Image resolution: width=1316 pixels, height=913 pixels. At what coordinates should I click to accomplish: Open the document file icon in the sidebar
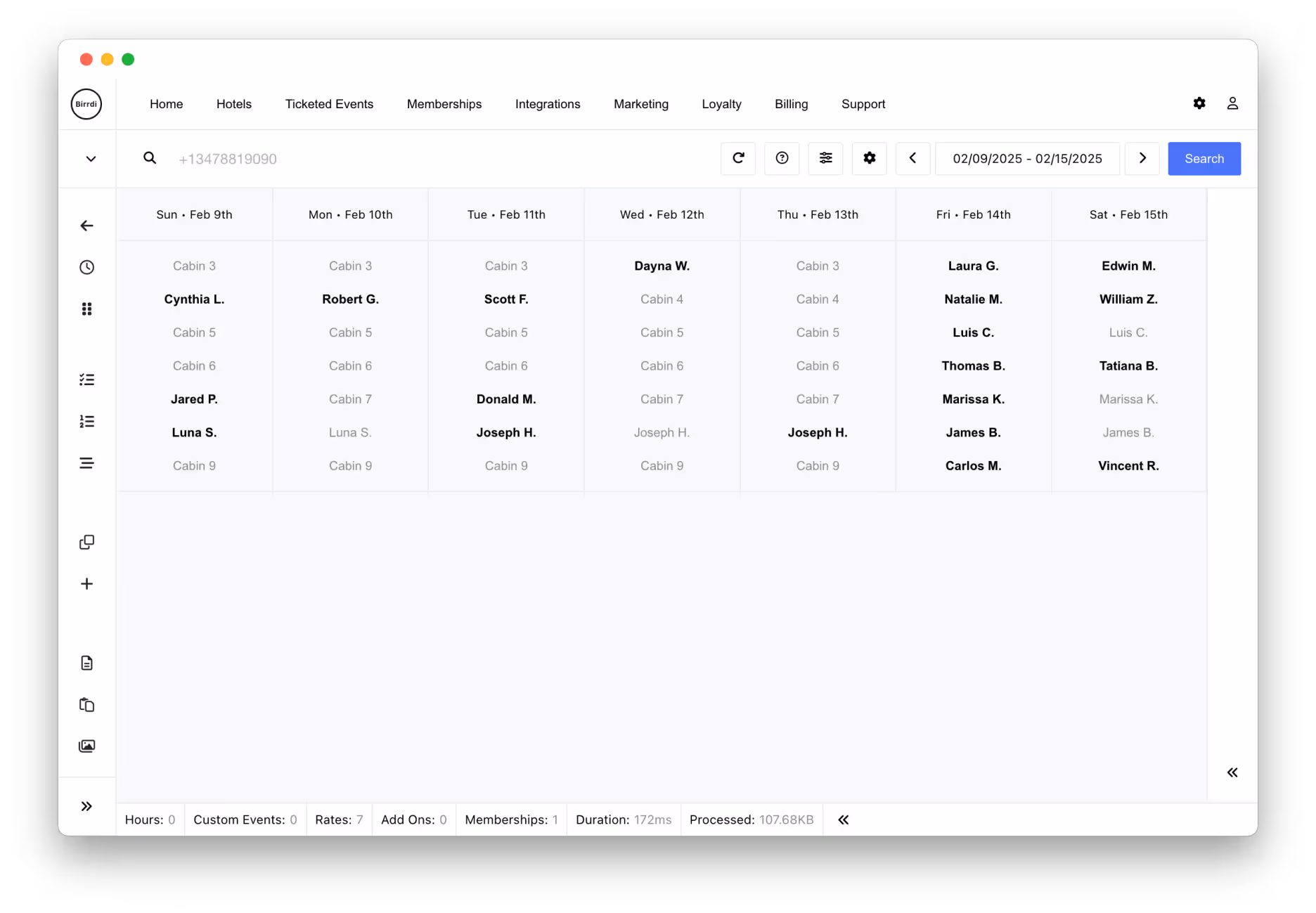pyautogui.click(x=86, y=663)
